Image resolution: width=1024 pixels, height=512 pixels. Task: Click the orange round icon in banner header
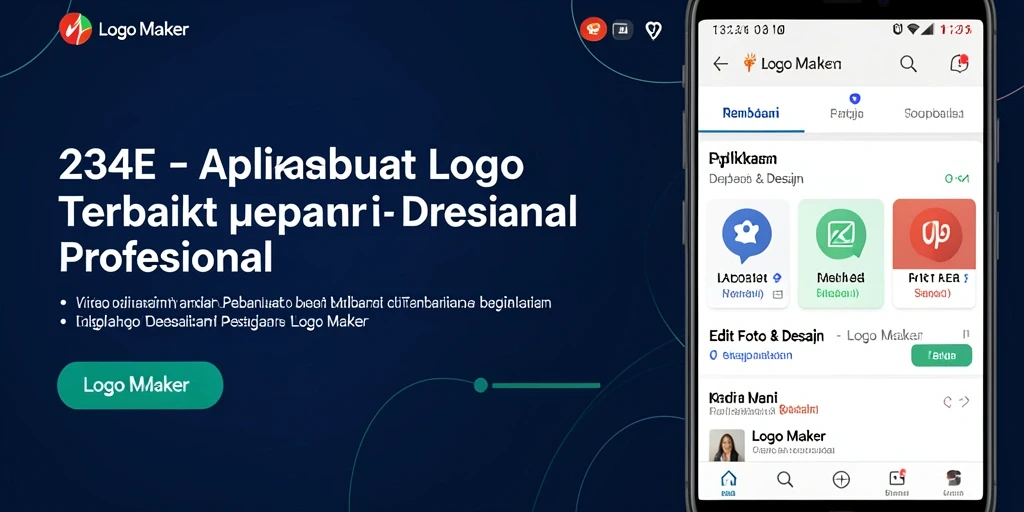(593, 29)
